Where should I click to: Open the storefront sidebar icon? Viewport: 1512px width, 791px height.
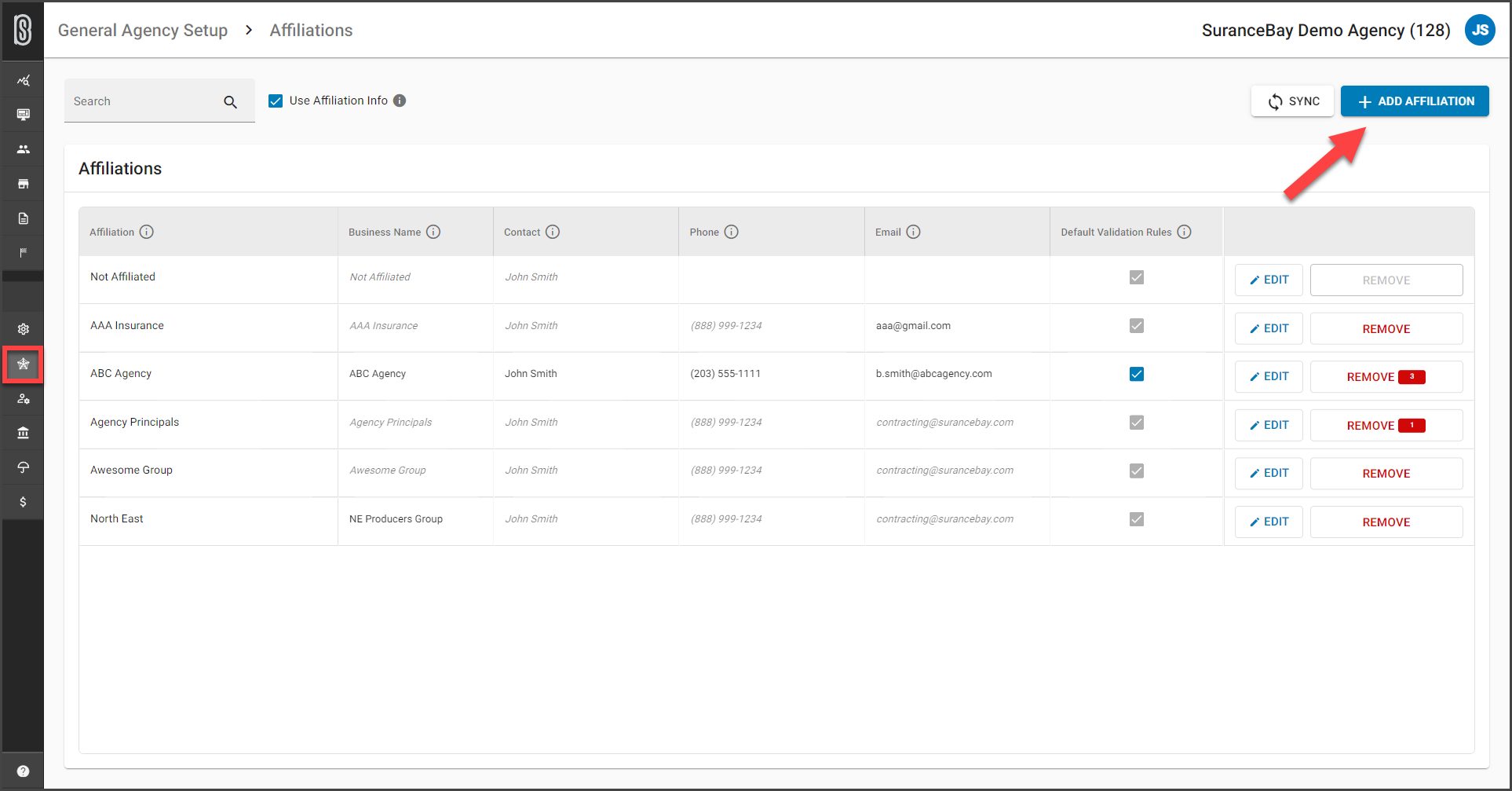(23, 184)
